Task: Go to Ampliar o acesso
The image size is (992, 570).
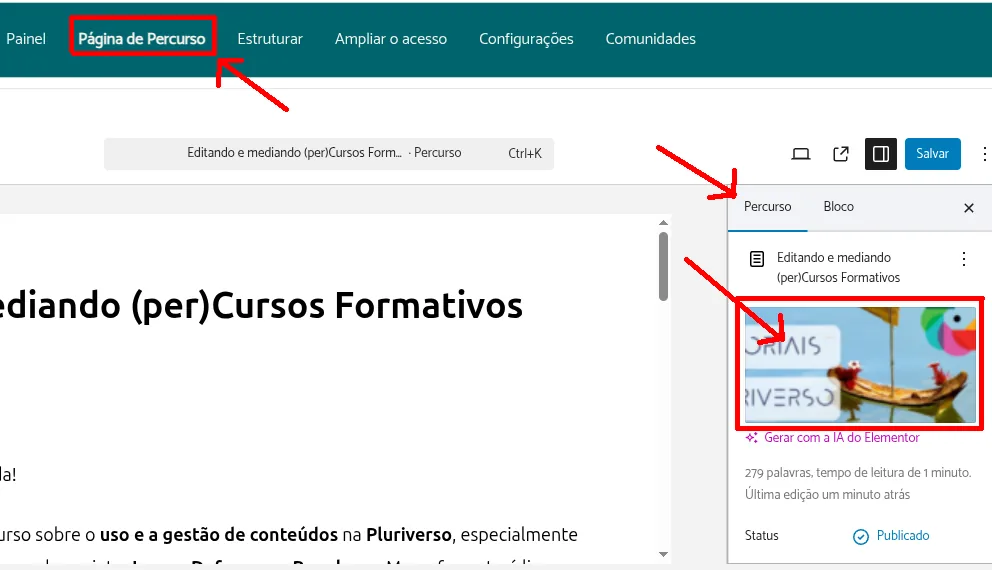Action: pos(391,39)
